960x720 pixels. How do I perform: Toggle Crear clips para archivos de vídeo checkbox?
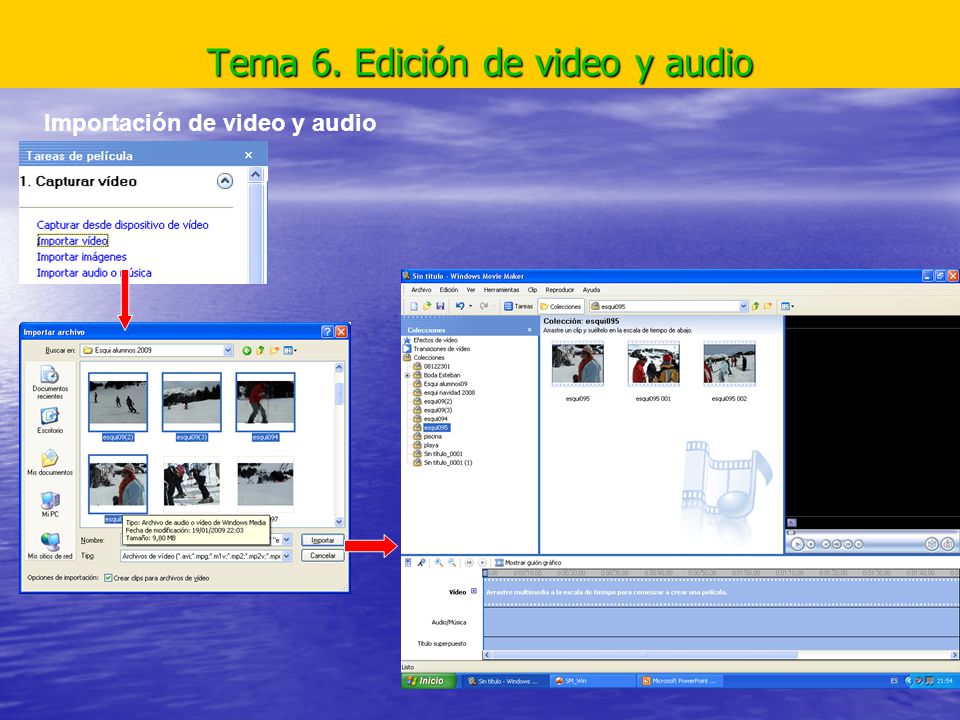click(108, 578)
